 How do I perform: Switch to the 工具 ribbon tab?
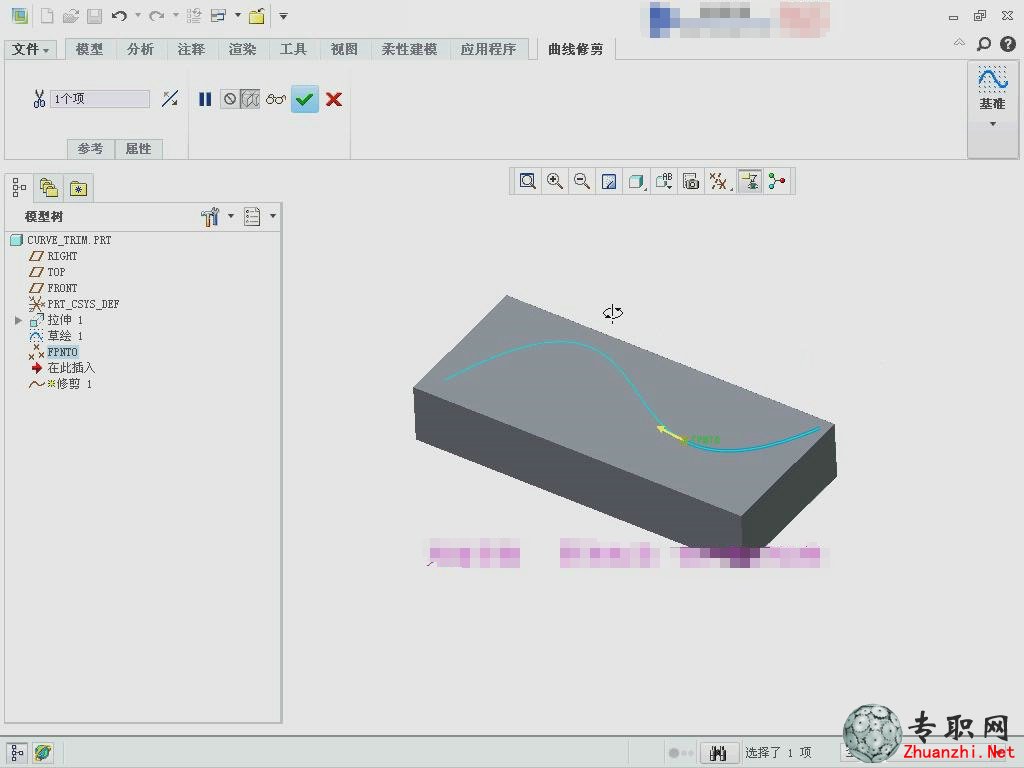coord(293,49)
